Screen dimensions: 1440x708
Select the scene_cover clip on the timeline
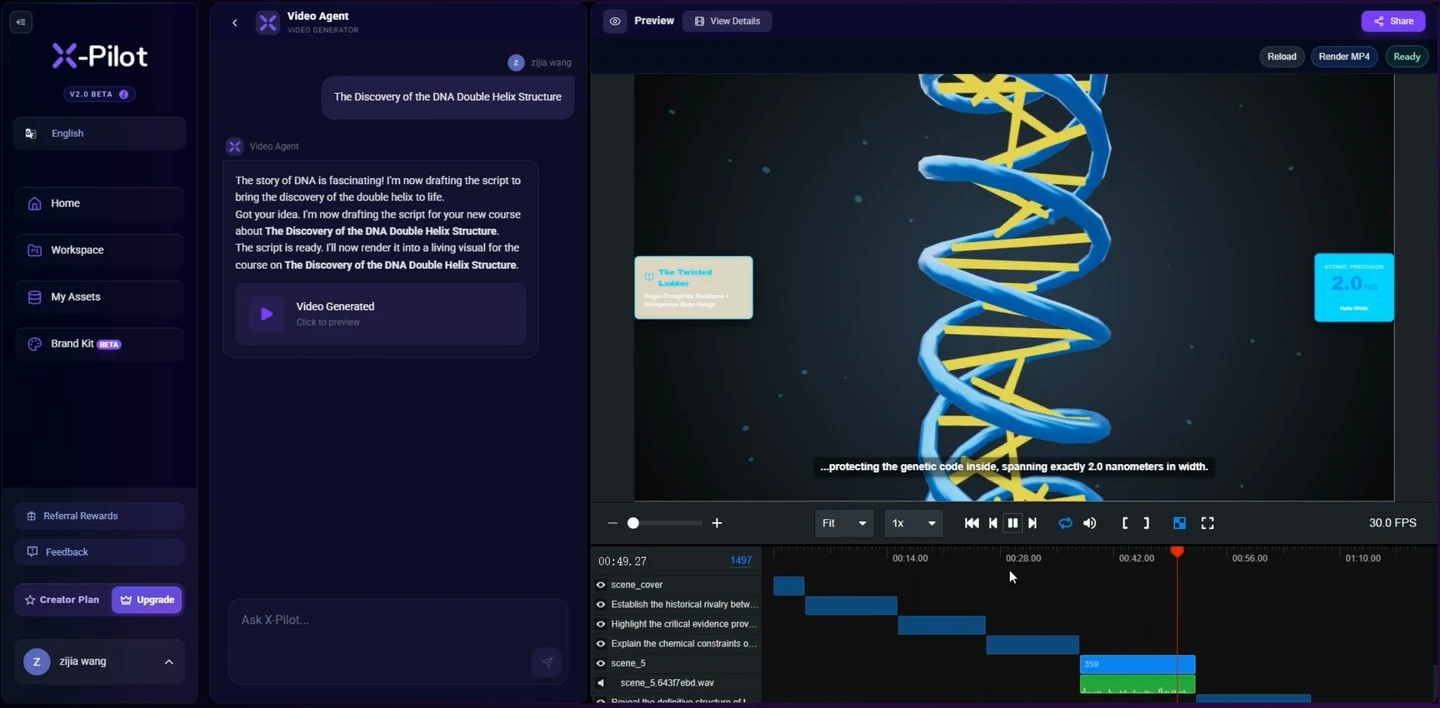click(789, 586)
